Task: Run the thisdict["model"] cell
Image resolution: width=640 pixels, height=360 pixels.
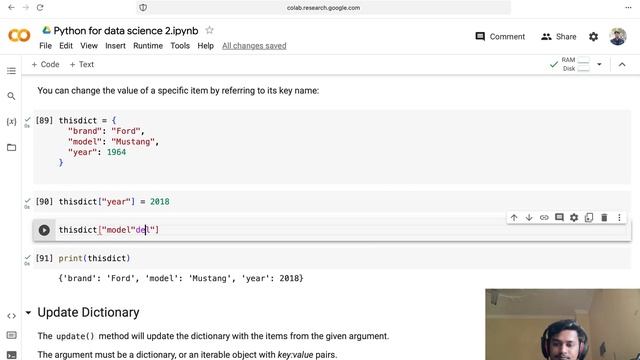Action: (x=44, y=230)
